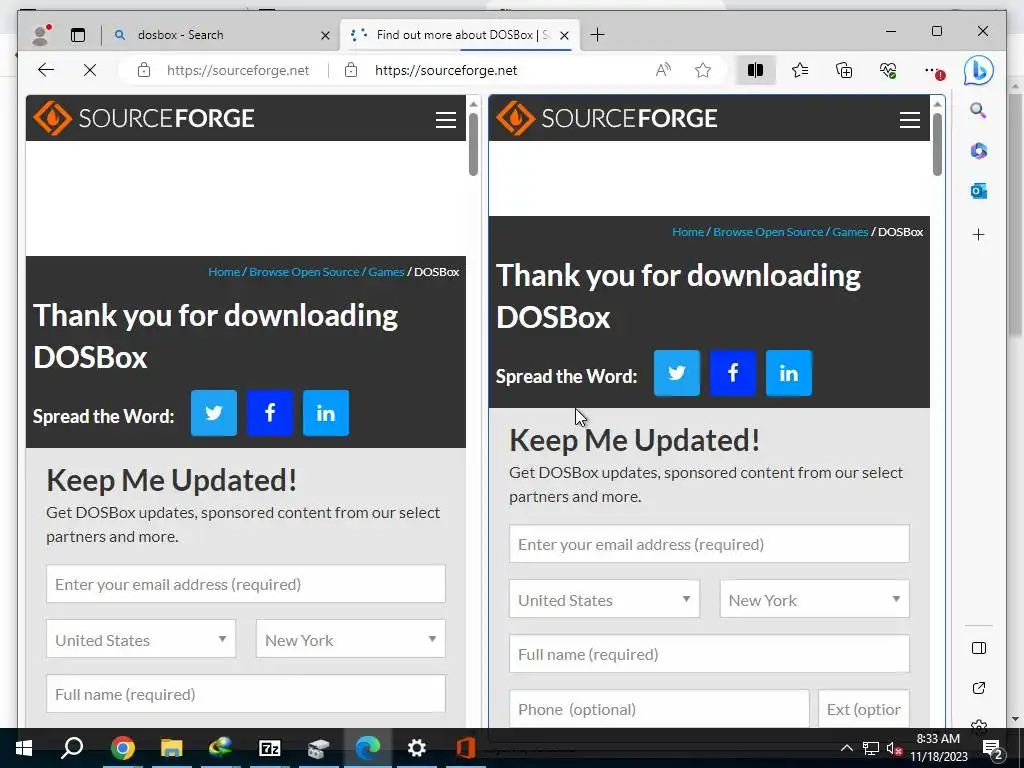1024x768 pixels.
Task: Open the Edge profile icon
Action: [41, 35]
